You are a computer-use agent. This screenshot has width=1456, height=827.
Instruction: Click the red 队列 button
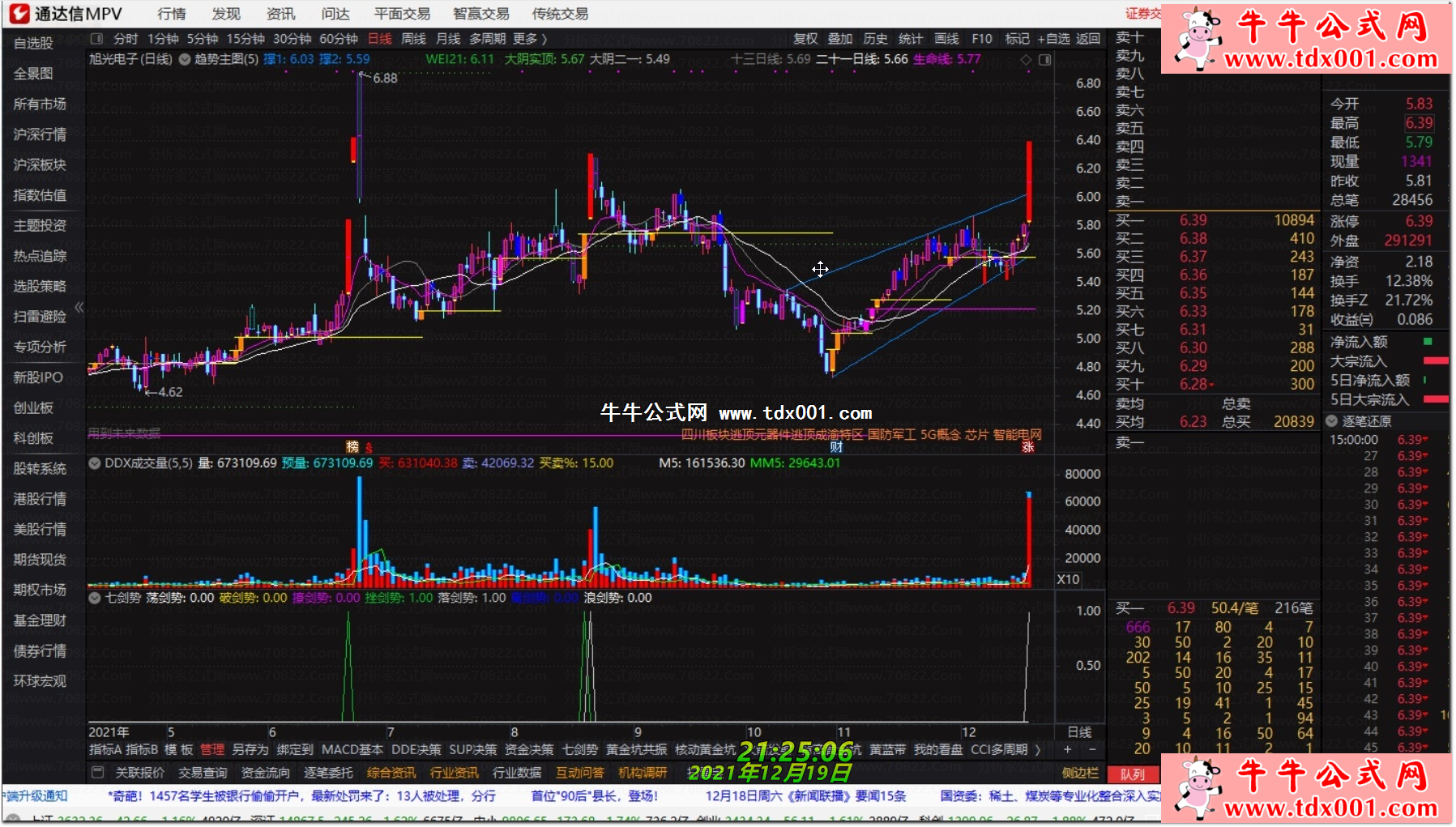click(1132, 774)
